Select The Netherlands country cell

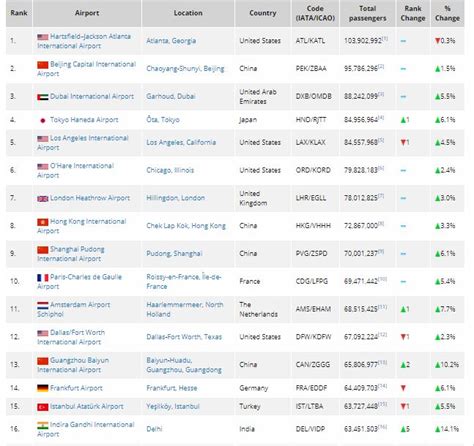[263, 309]
